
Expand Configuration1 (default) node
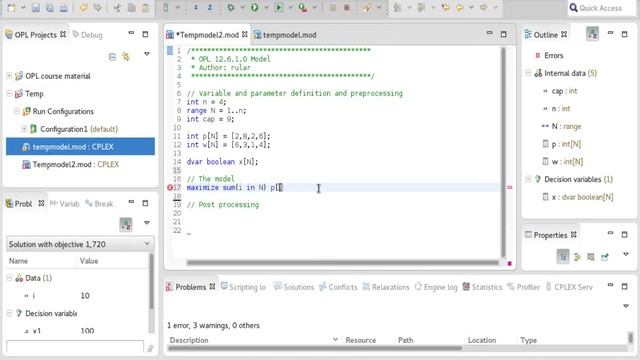24,129
